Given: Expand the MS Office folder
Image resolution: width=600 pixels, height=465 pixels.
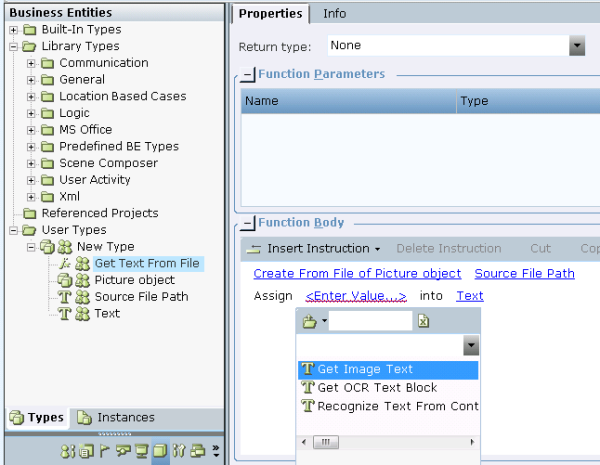Looking at the screenshot, I should click(x=31, y=130).
